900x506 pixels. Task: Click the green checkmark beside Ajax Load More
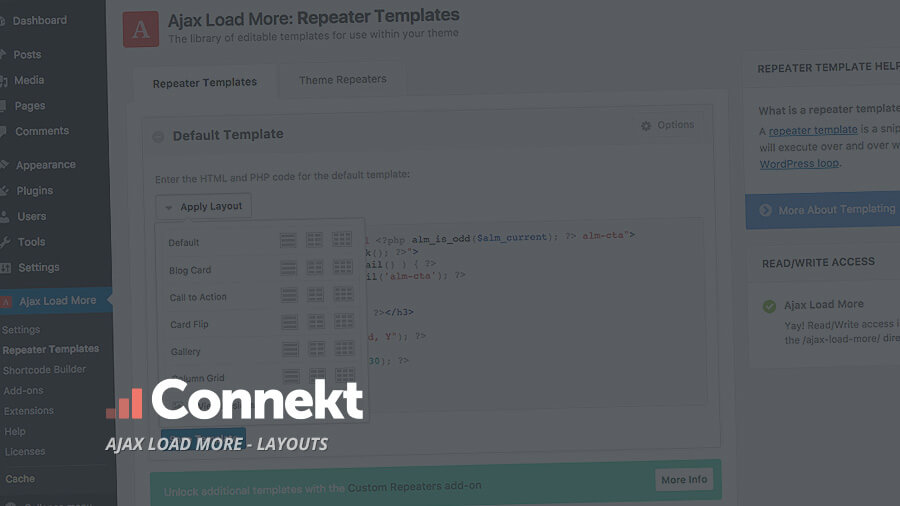click(769, 306)
